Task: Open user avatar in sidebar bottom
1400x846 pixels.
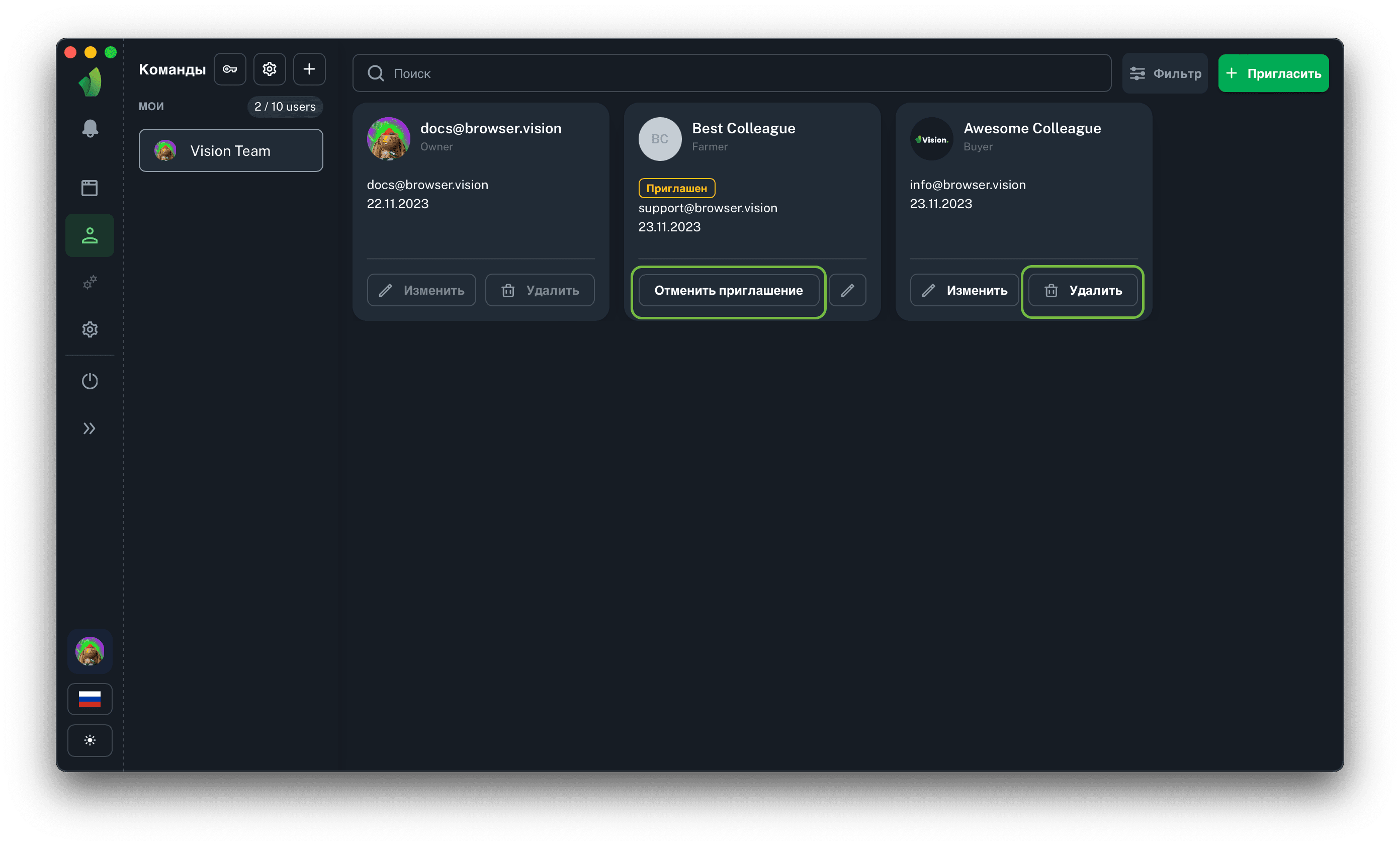Action: pos(90,651)
